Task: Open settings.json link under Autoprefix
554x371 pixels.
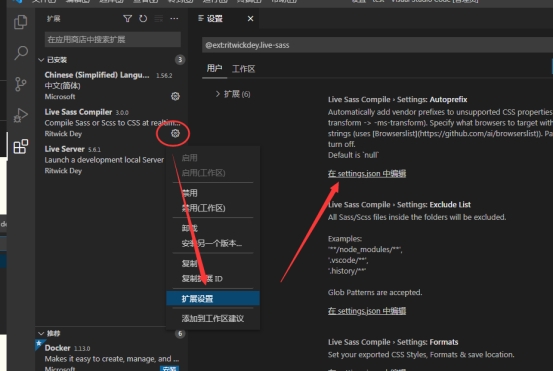Action: pyautogui.click(x=367, y=173)
